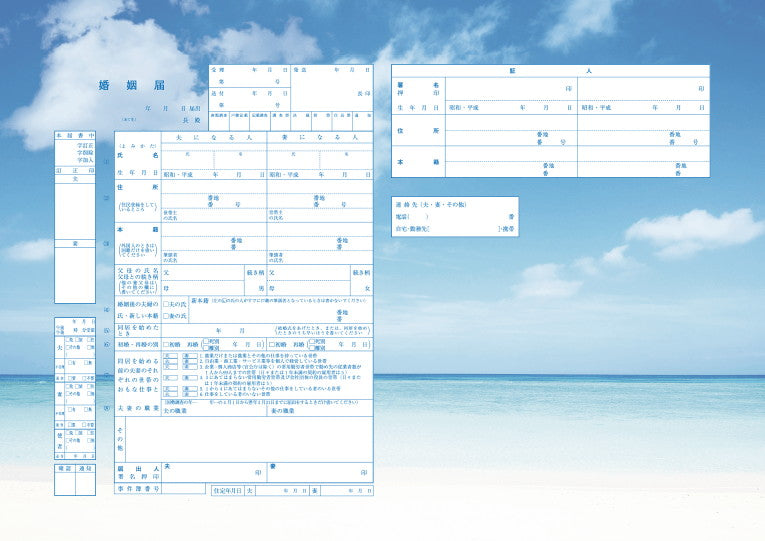Click the 妻になる人 column header
765x541 pixels.
click(x=319, y=137)
